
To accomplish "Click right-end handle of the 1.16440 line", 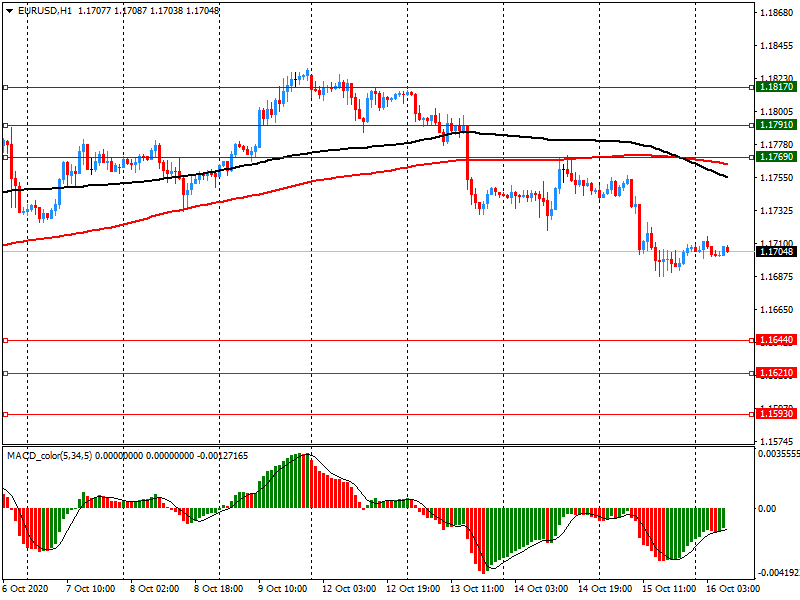I will (x=752, y=340).
